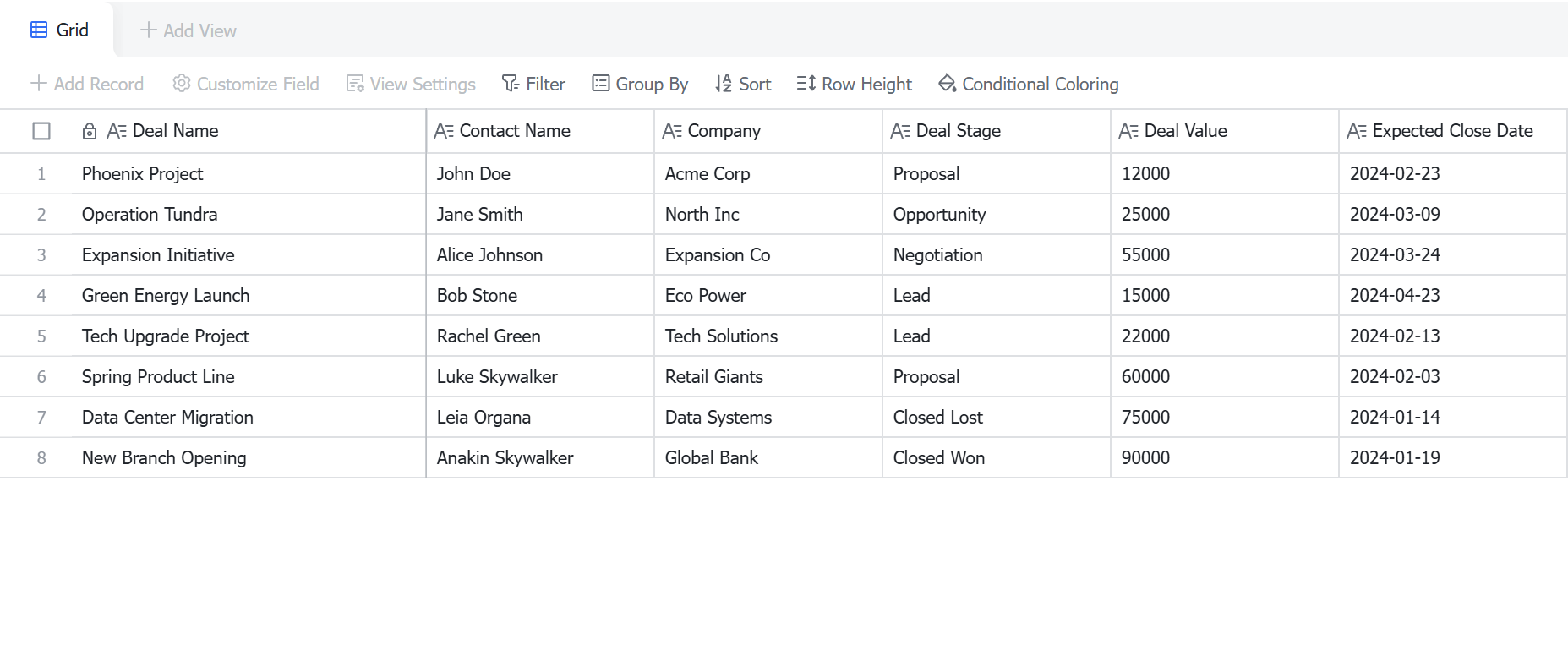Open the Expected Close Date column header

click(x=1453, y=131)
